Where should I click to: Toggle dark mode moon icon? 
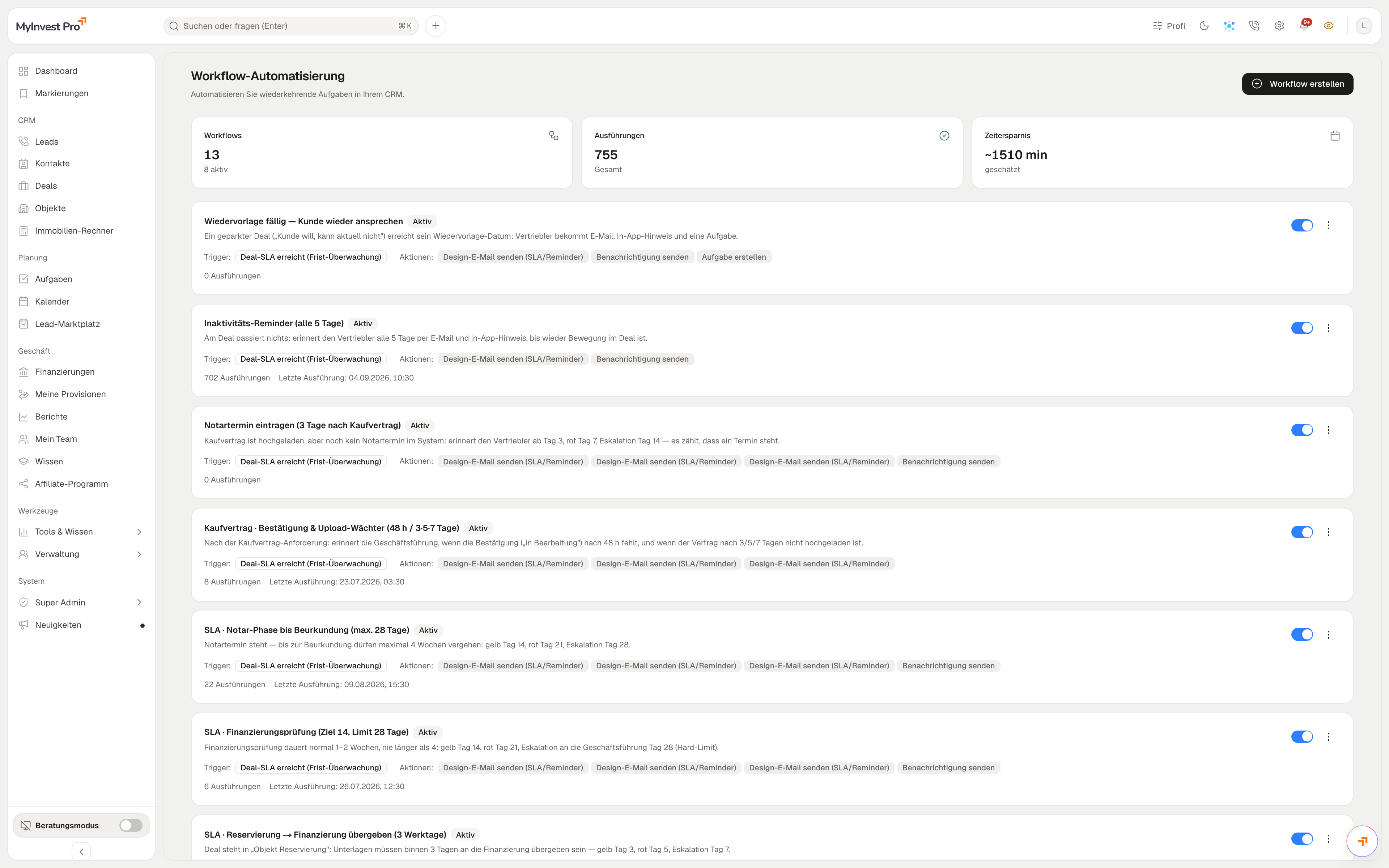point(1203,26)
